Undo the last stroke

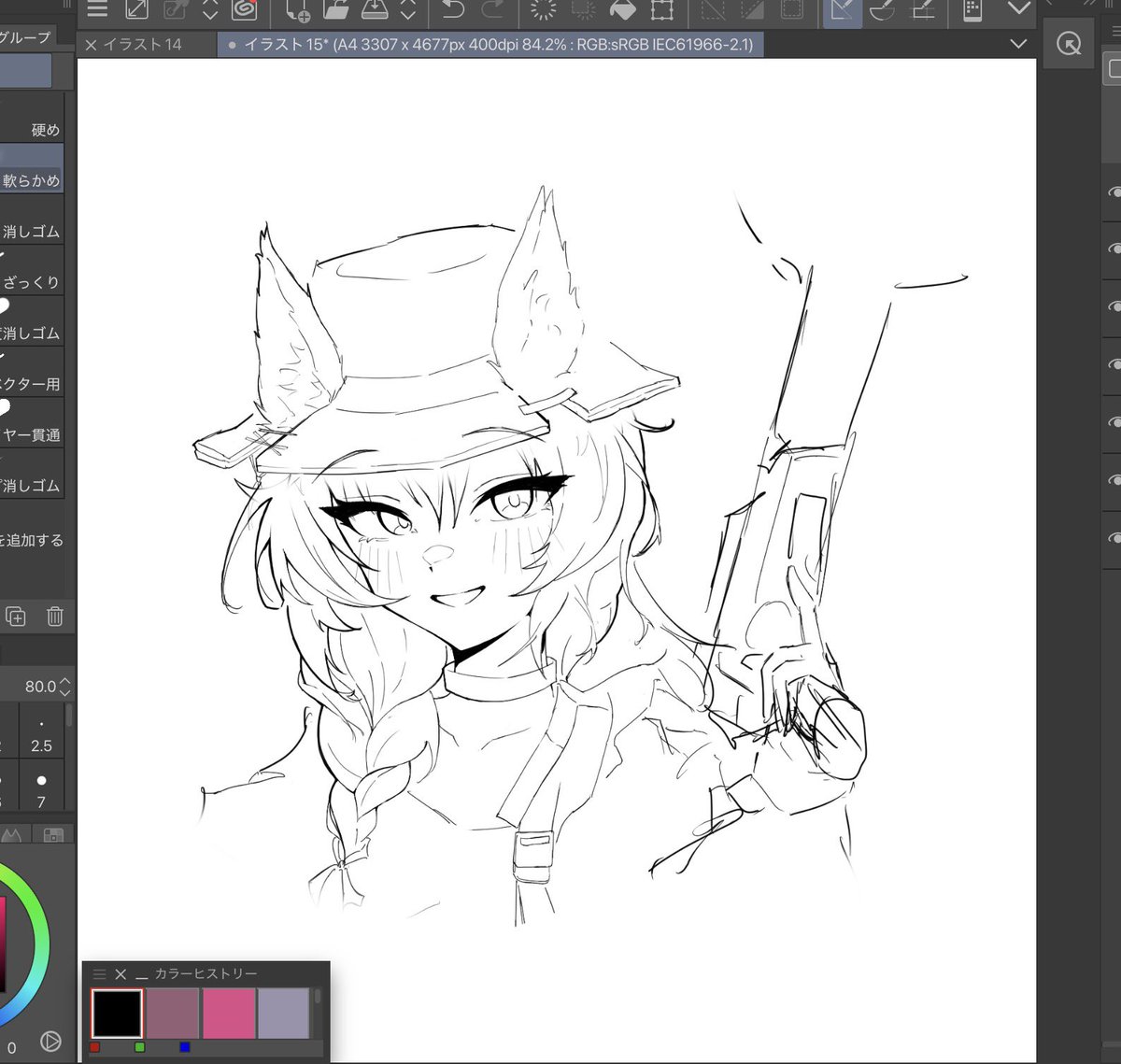coord(453,9)
